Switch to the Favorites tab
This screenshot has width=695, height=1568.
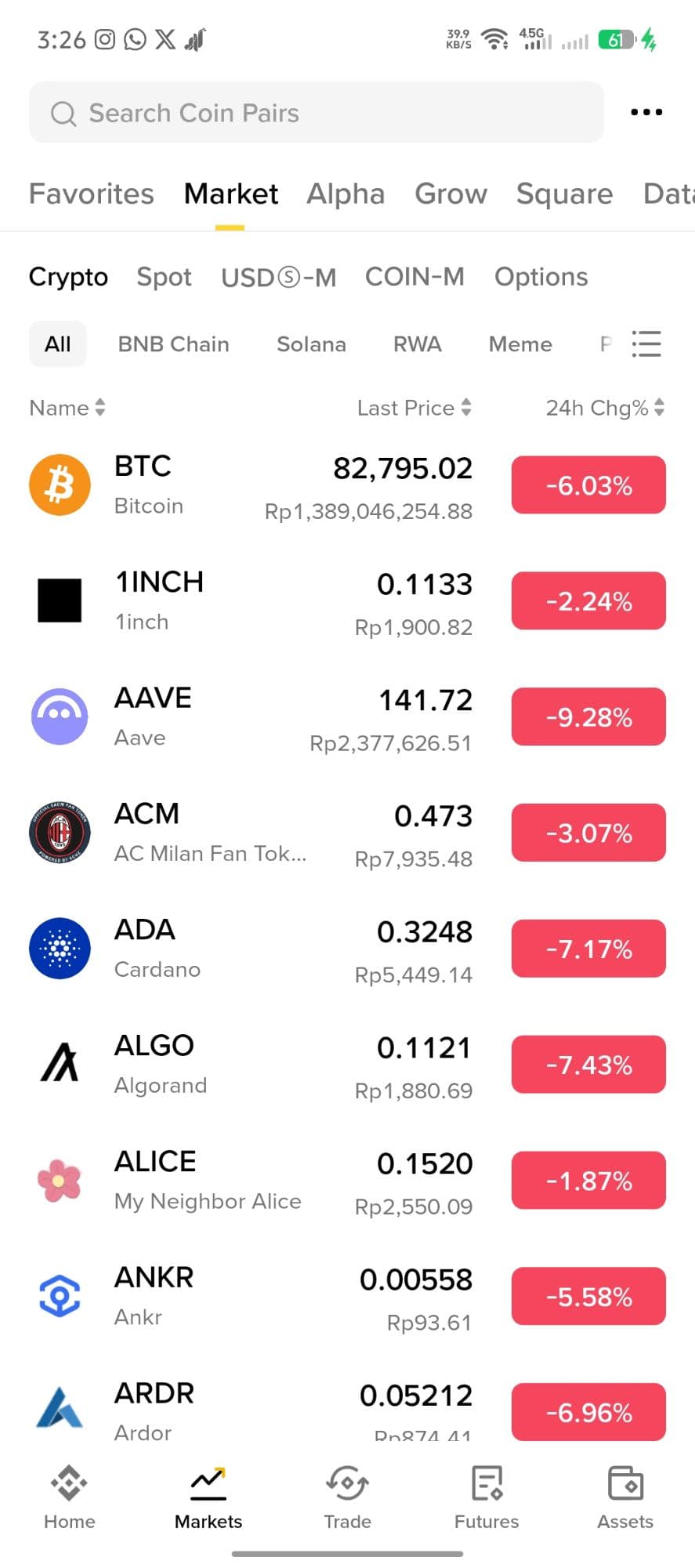coord(92,194)
